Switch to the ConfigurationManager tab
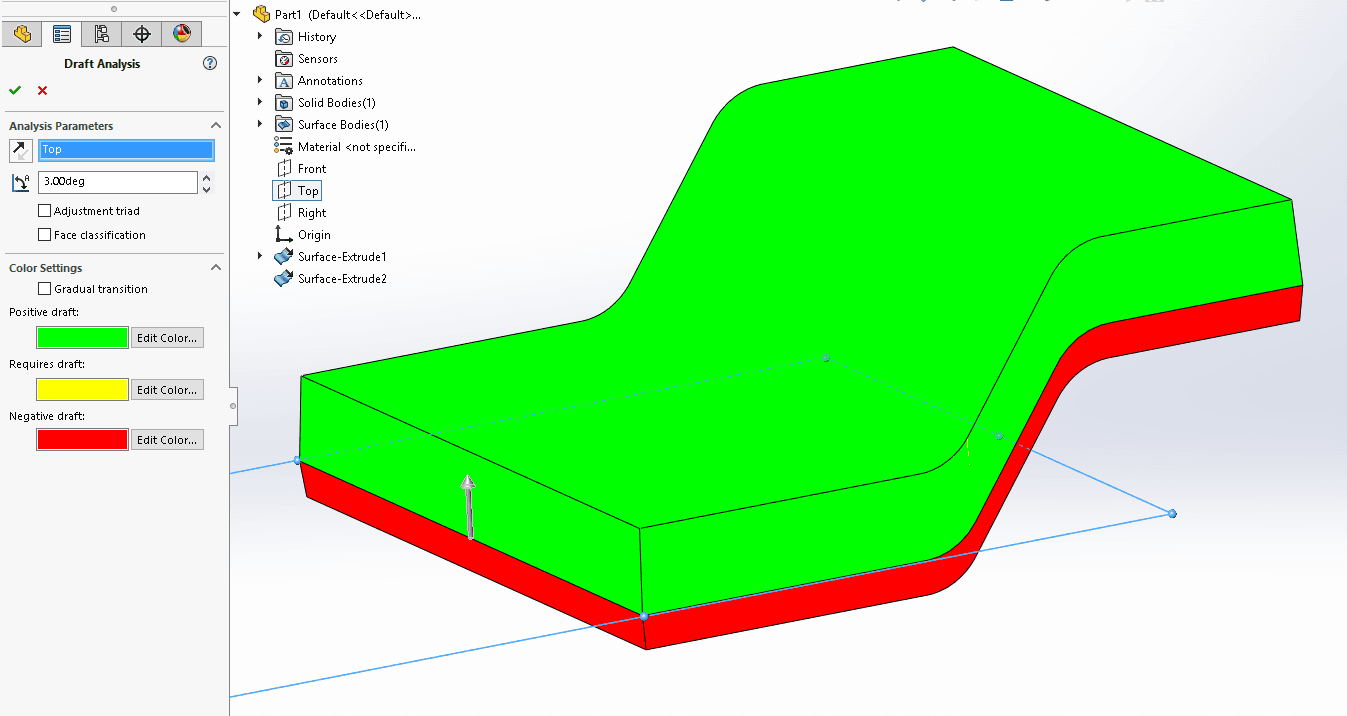1347x716 pixels. 102,34
